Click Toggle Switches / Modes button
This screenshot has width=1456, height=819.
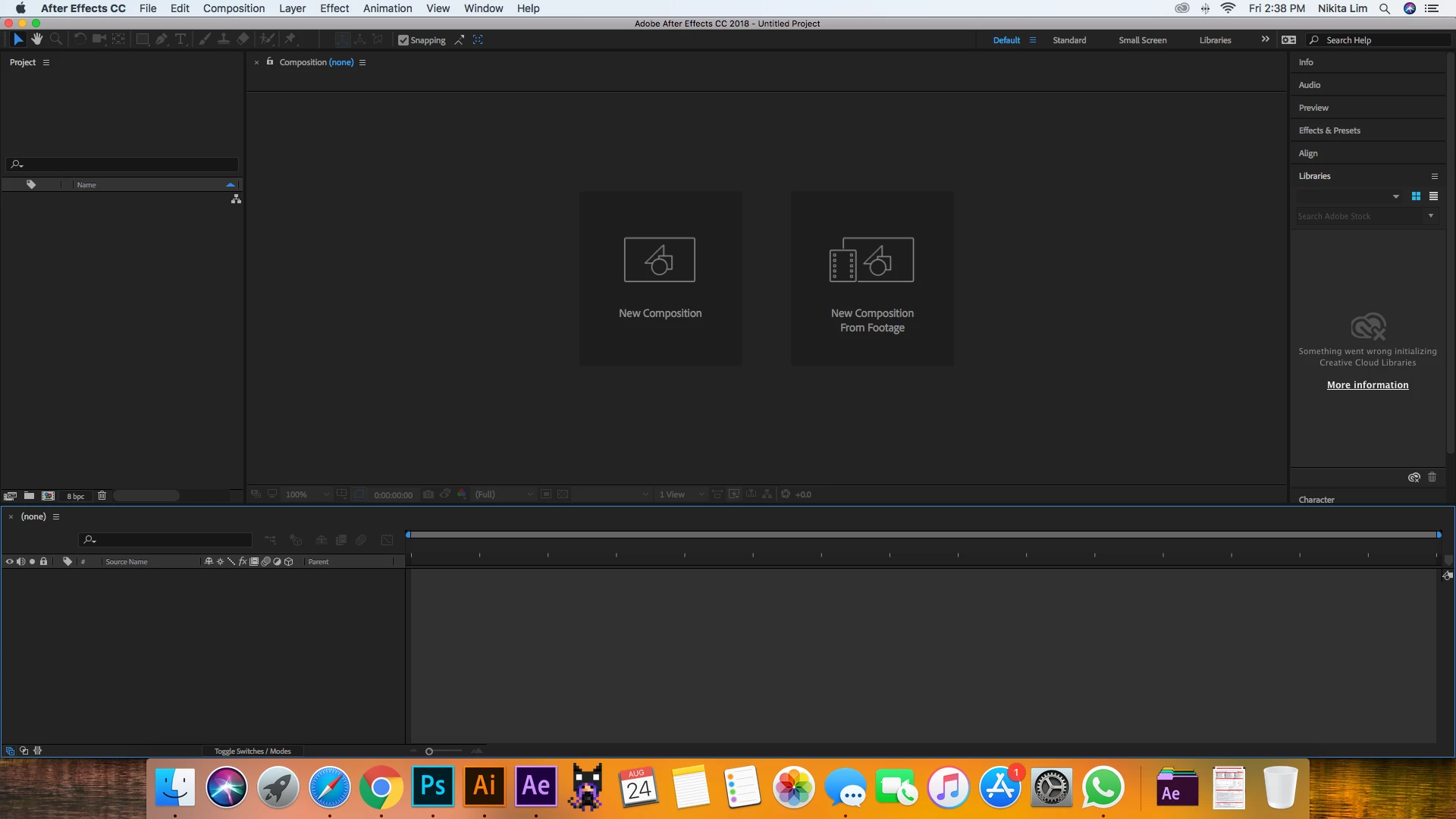coord(253,752)
